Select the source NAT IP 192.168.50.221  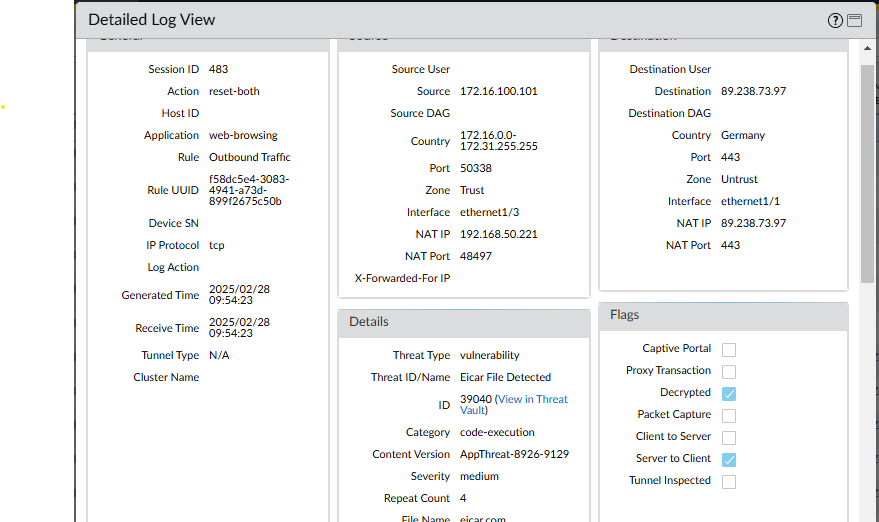click(499, 234)
